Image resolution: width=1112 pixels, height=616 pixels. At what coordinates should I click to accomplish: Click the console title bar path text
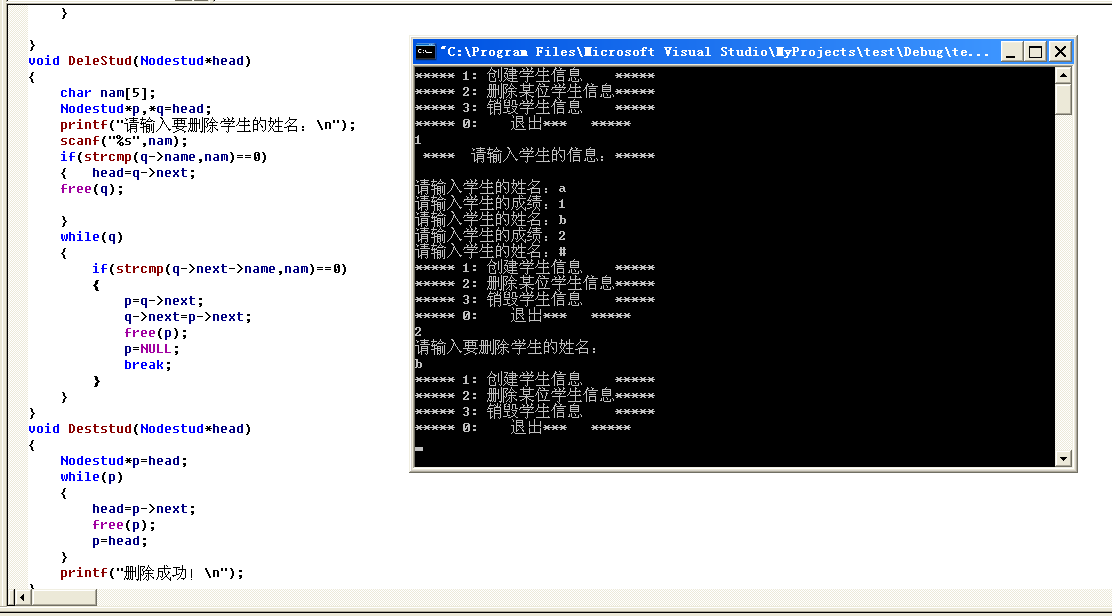pos(714,52)
